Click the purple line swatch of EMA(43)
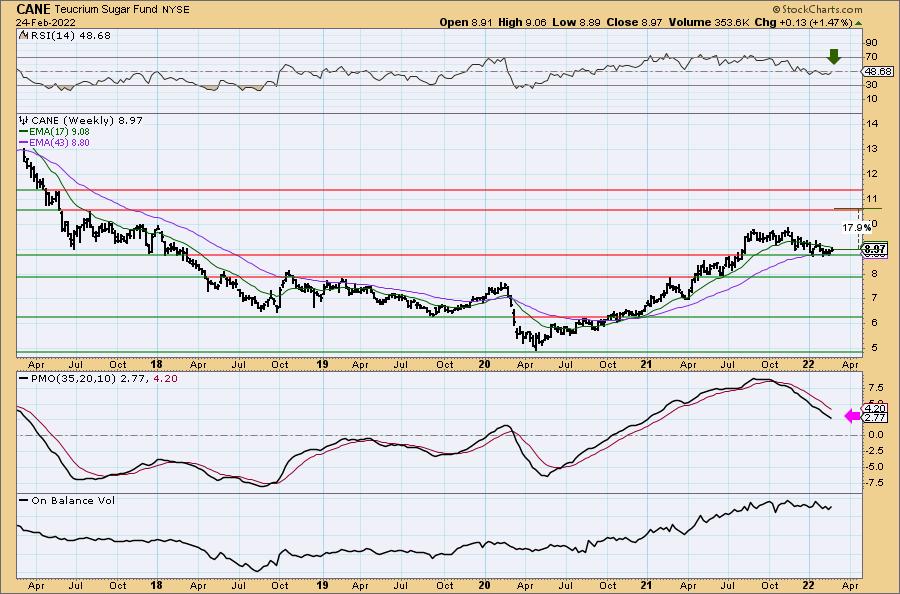 pyautogui.click(x=24, y=143)
